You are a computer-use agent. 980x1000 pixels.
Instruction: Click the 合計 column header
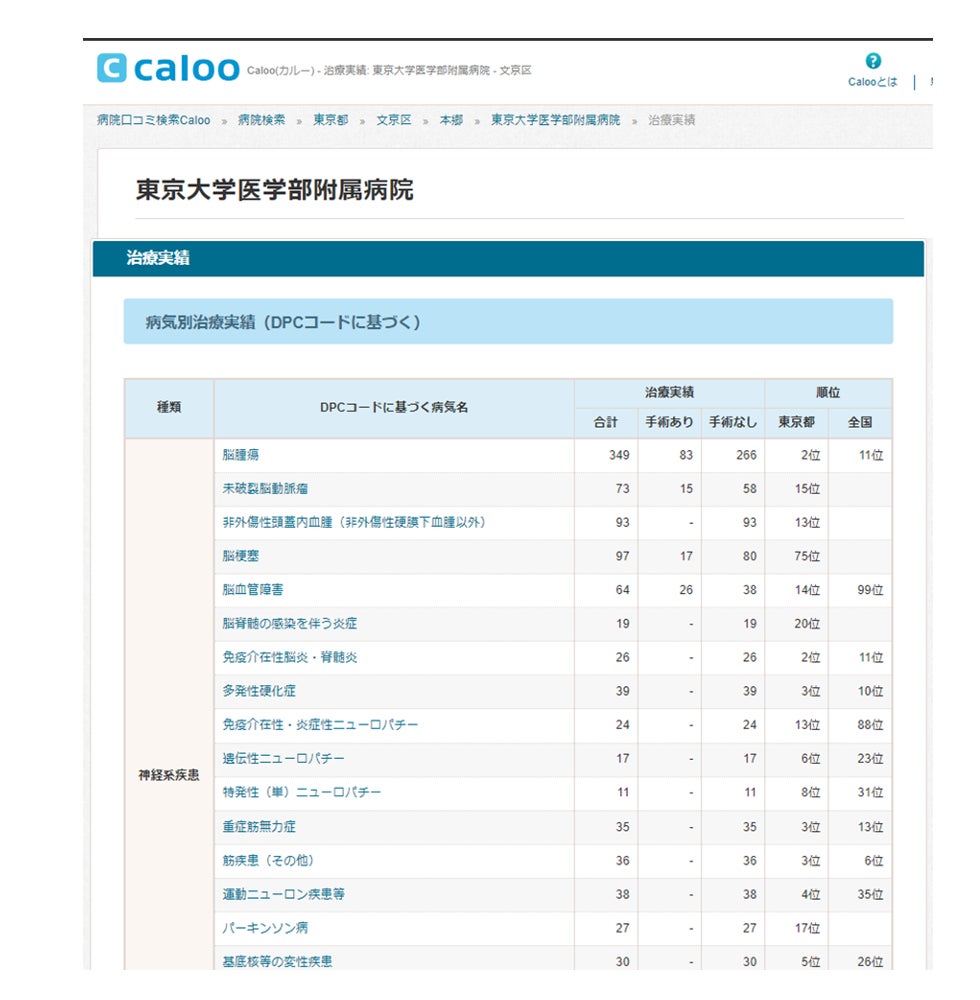(x=606, y=422)
